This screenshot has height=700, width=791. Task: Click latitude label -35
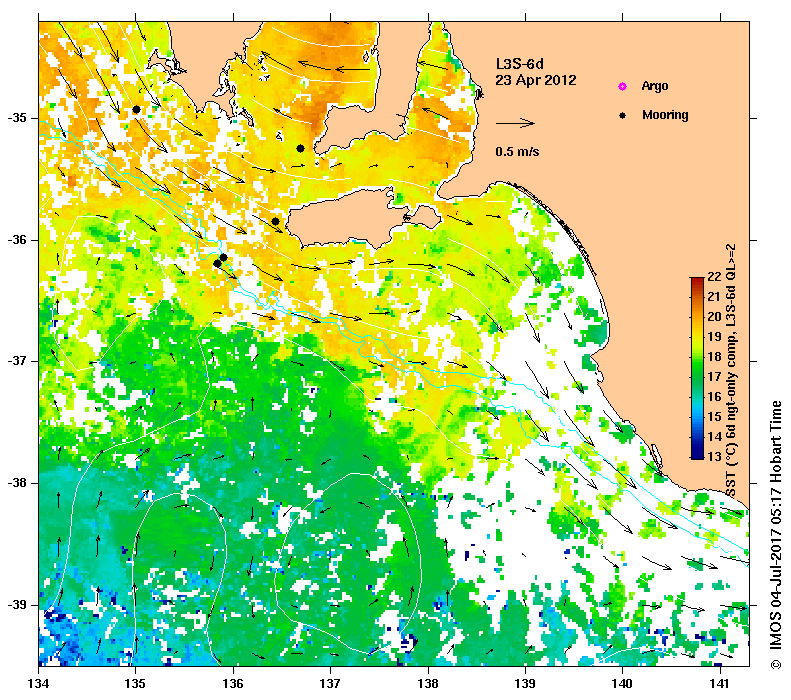coord(17,118)
